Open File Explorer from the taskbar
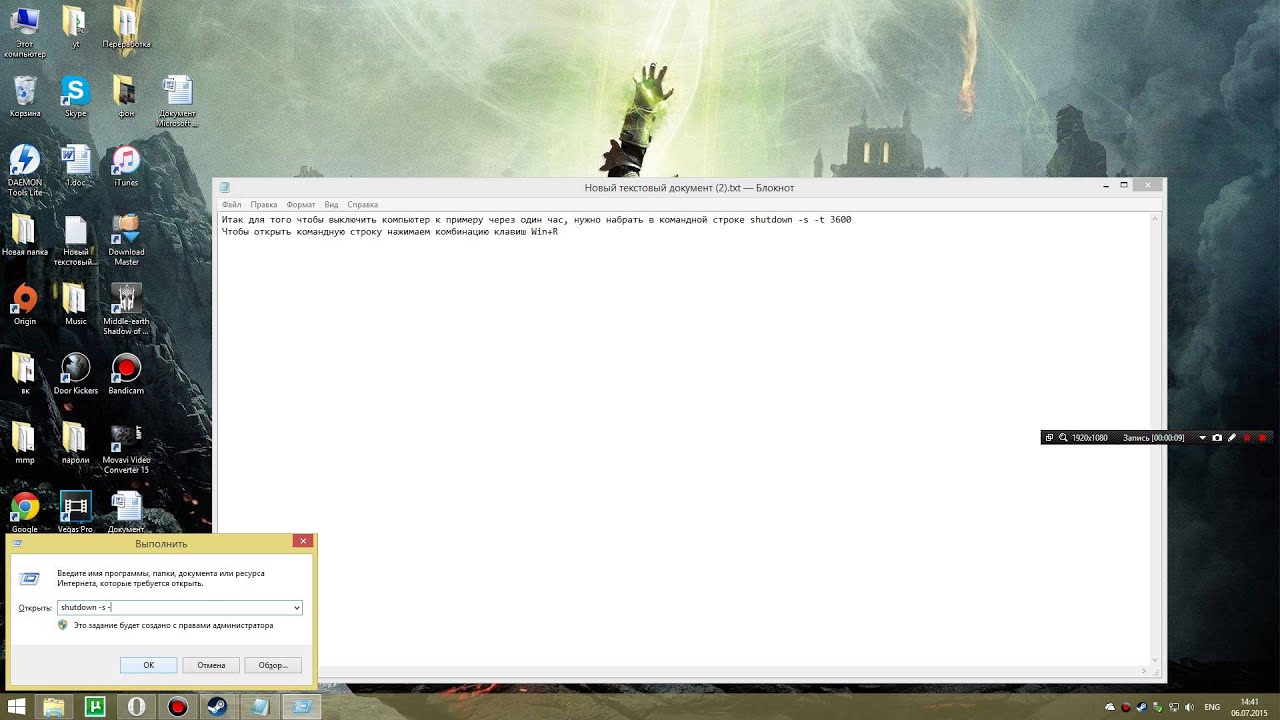Screen dimensions: 1280x720 pyautogui.click(x=54, y=707)
